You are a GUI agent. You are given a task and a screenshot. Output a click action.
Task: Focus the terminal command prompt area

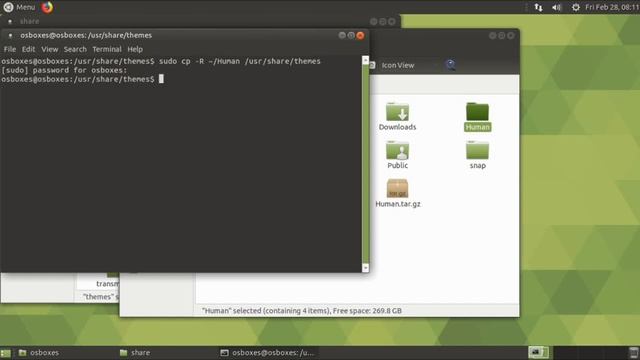pyautogui.click(x=181, y=164)
